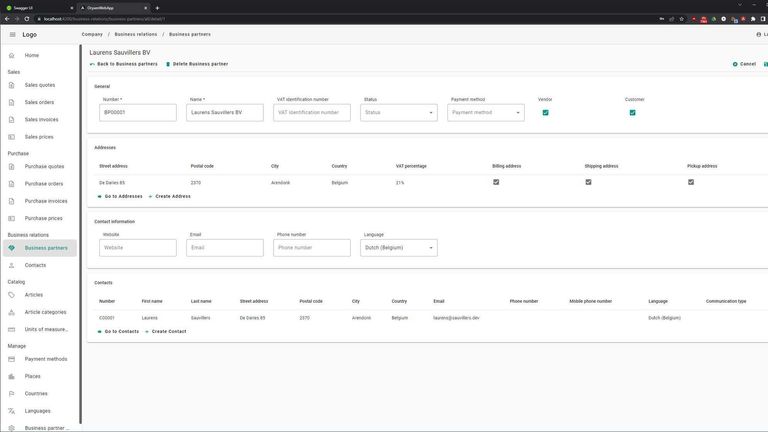The image size is (768, 432).
Task: Expand the Language dropdown showing Dutch (Belgium)
Action: tap(399, 247)
